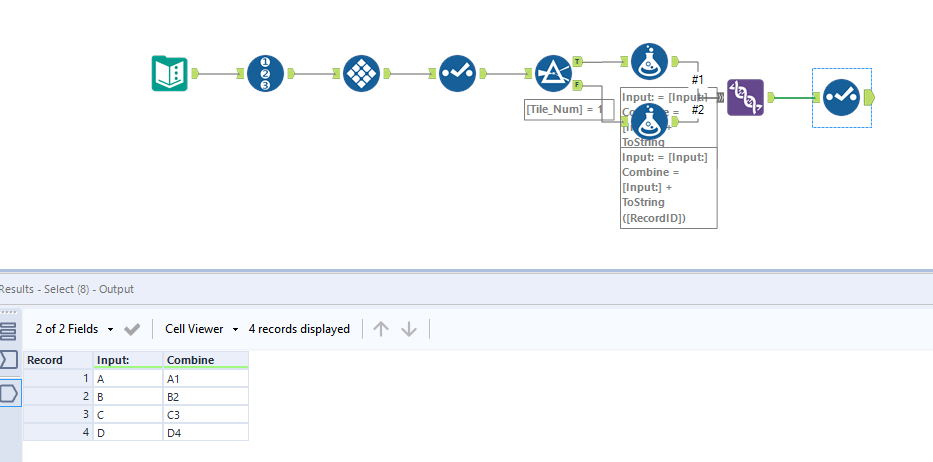The height and width of the screenshot is (462, 933).
Task: Click the Record column header
Action: point(58,360)
